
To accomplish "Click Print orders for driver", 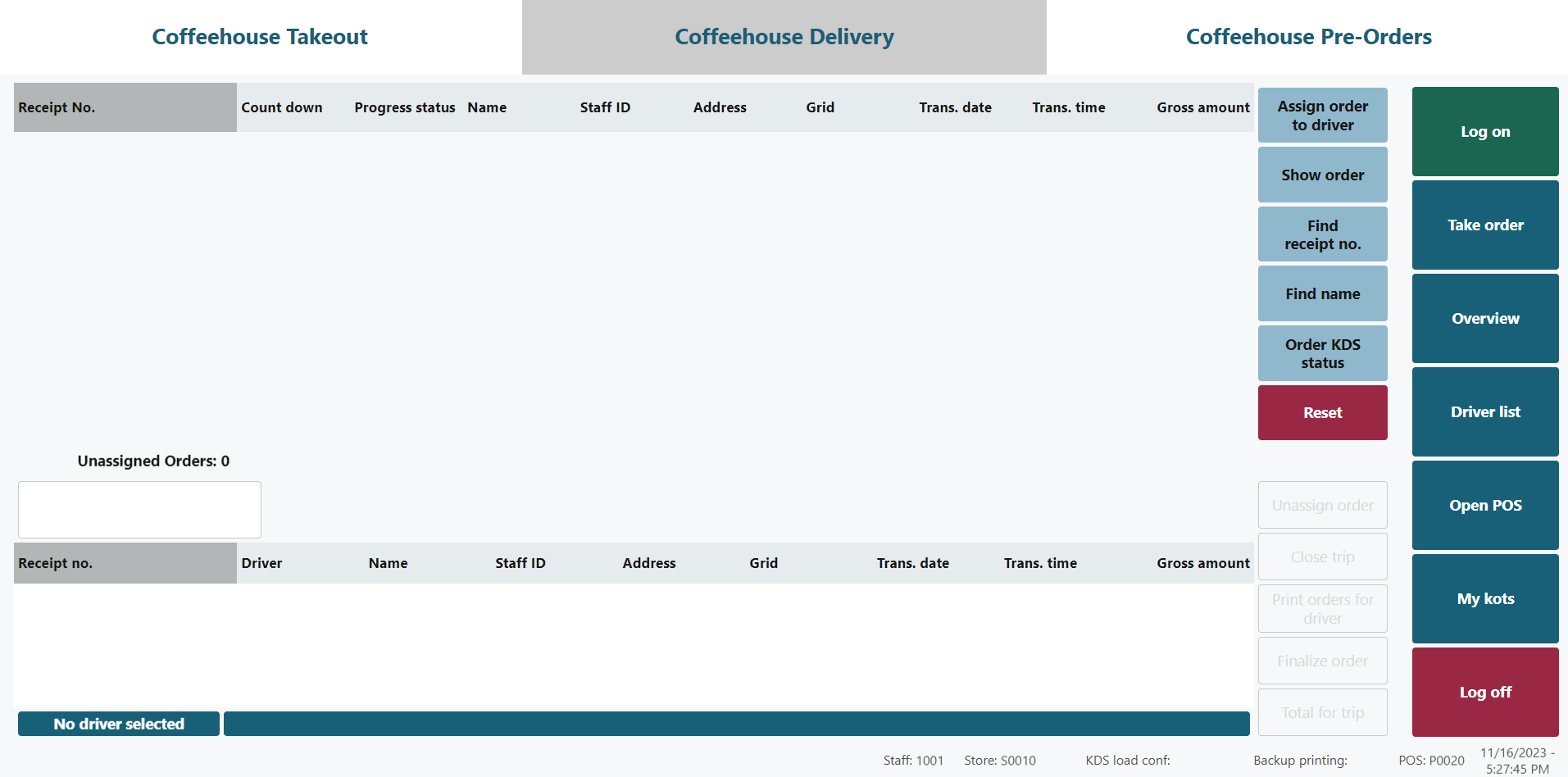I will tap(1322, 609).
